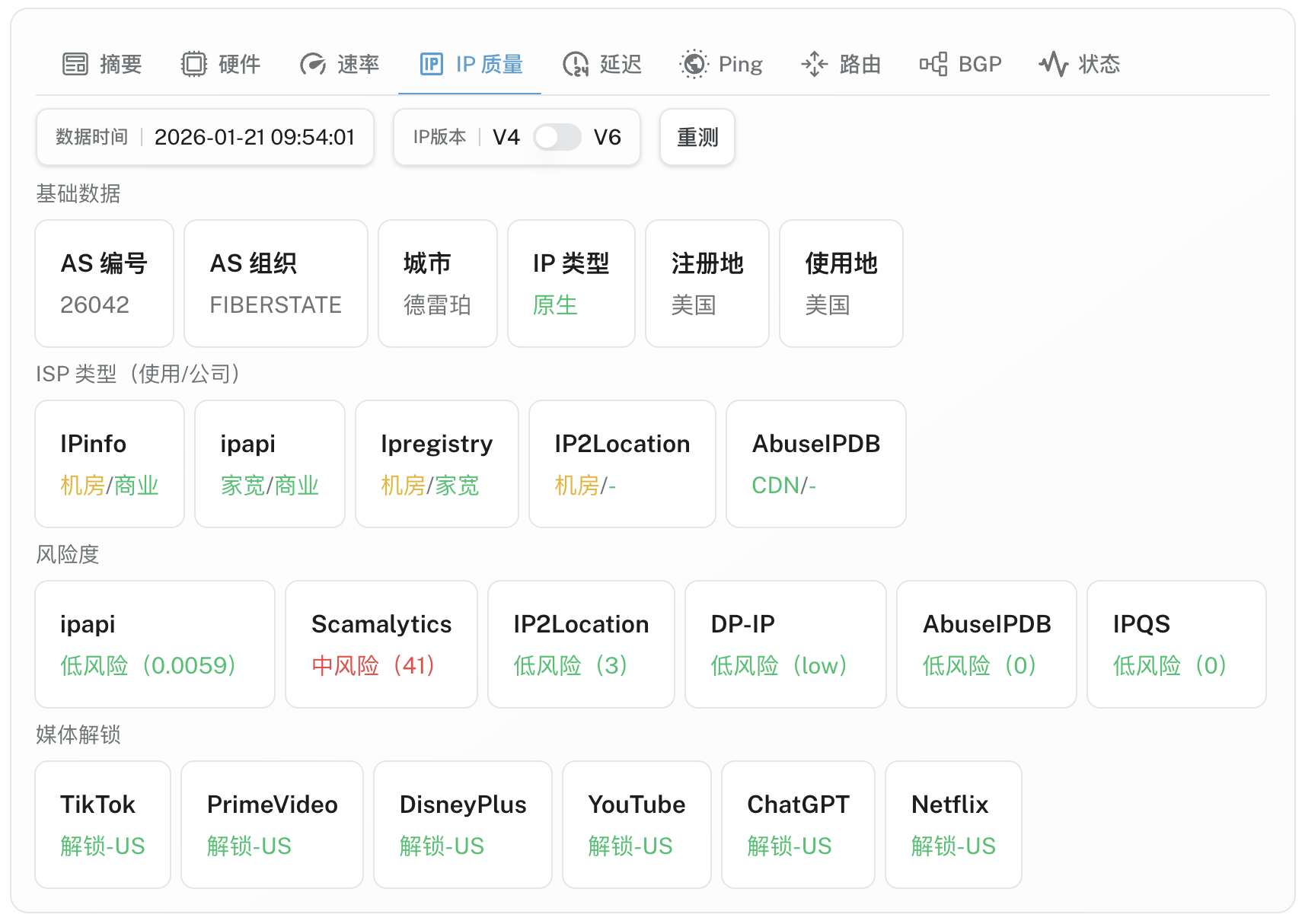Click the IP 质量 tab icon

coord(432,65)
